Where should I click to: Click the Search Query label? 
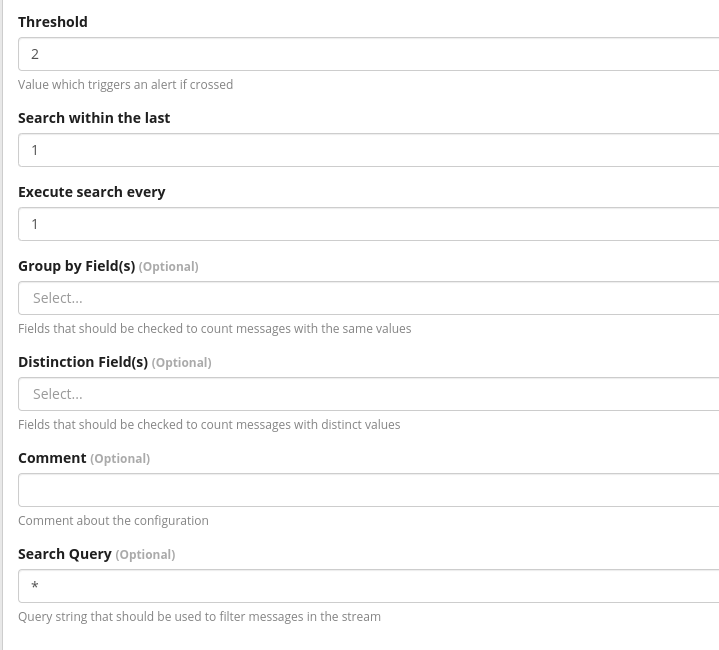coord(65,554)
